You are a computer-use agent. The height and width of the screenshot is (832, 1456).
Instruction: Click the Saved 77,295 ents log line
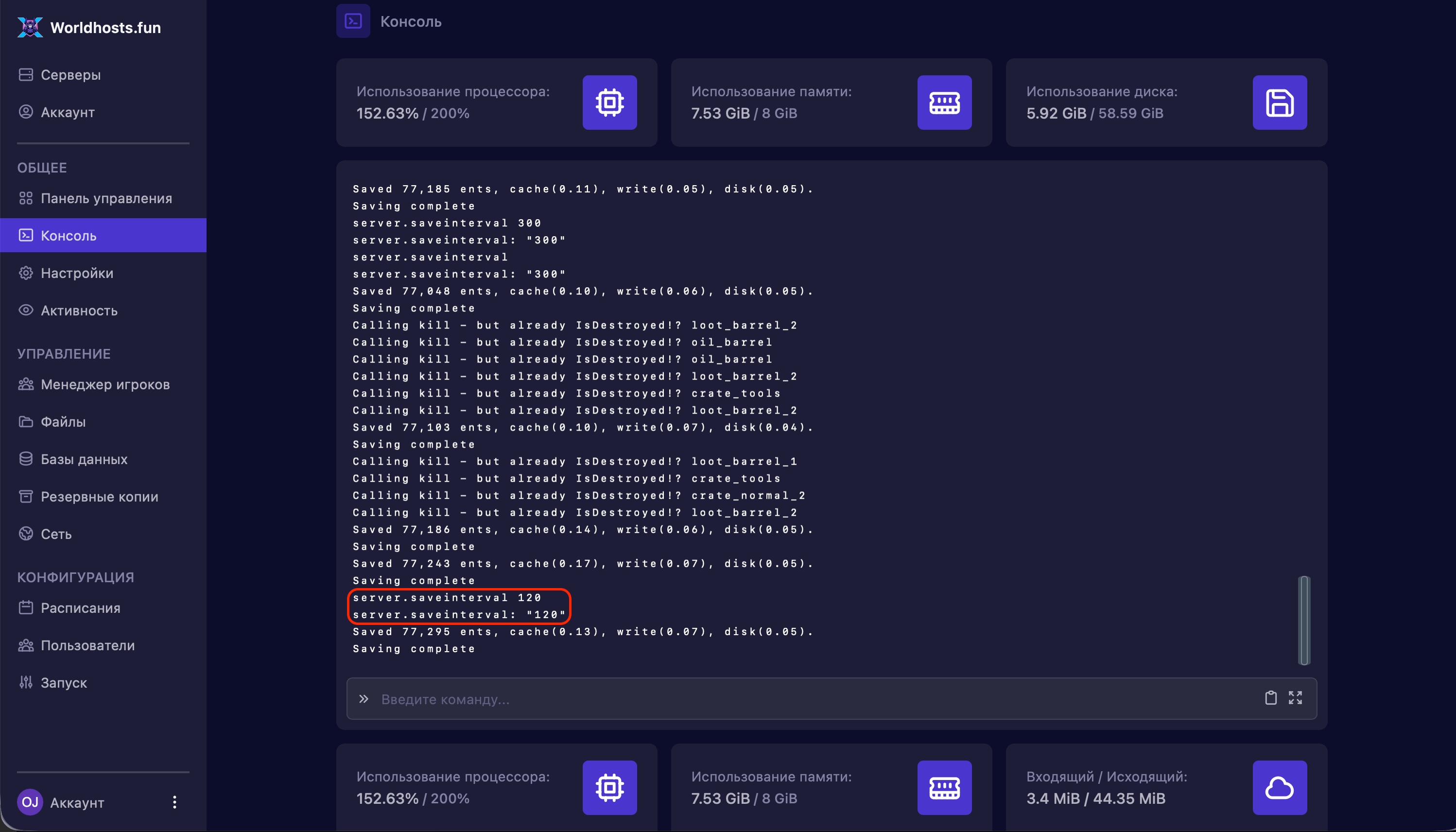(583, 631)
